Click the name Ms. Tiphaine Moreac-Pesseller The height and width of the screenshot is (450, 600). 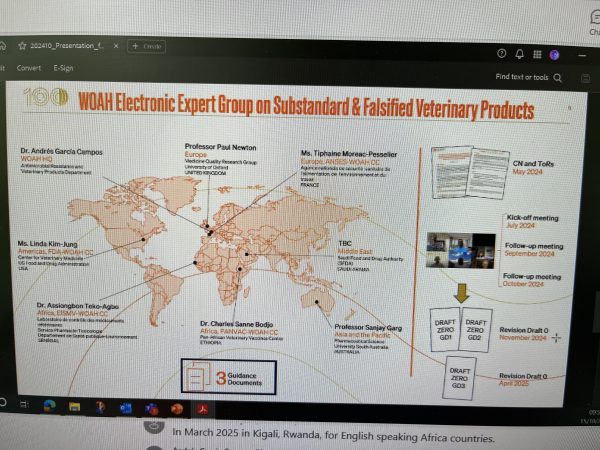click(x=349, y=154)
